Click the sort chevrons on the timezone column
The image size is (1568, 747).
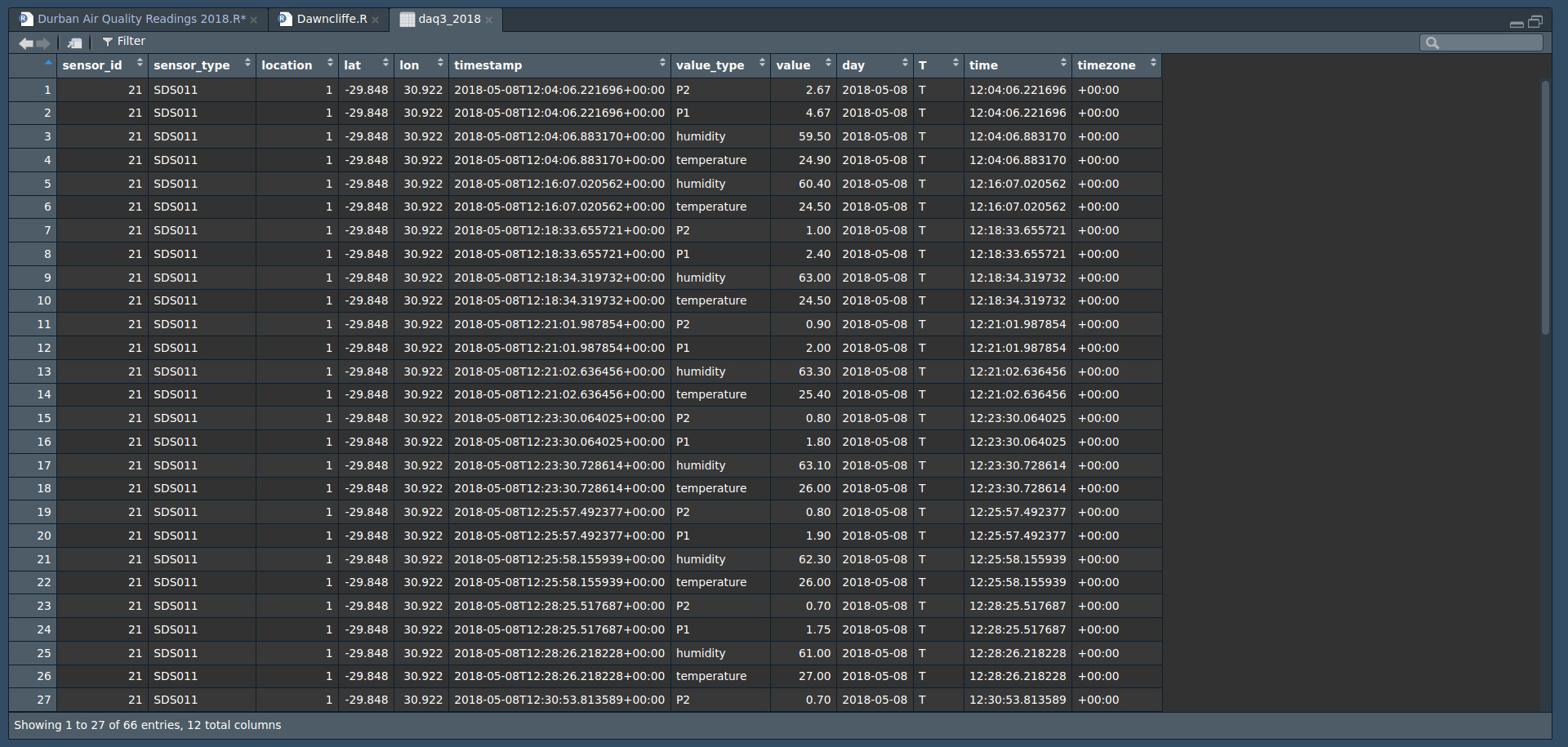[1153, 62]
